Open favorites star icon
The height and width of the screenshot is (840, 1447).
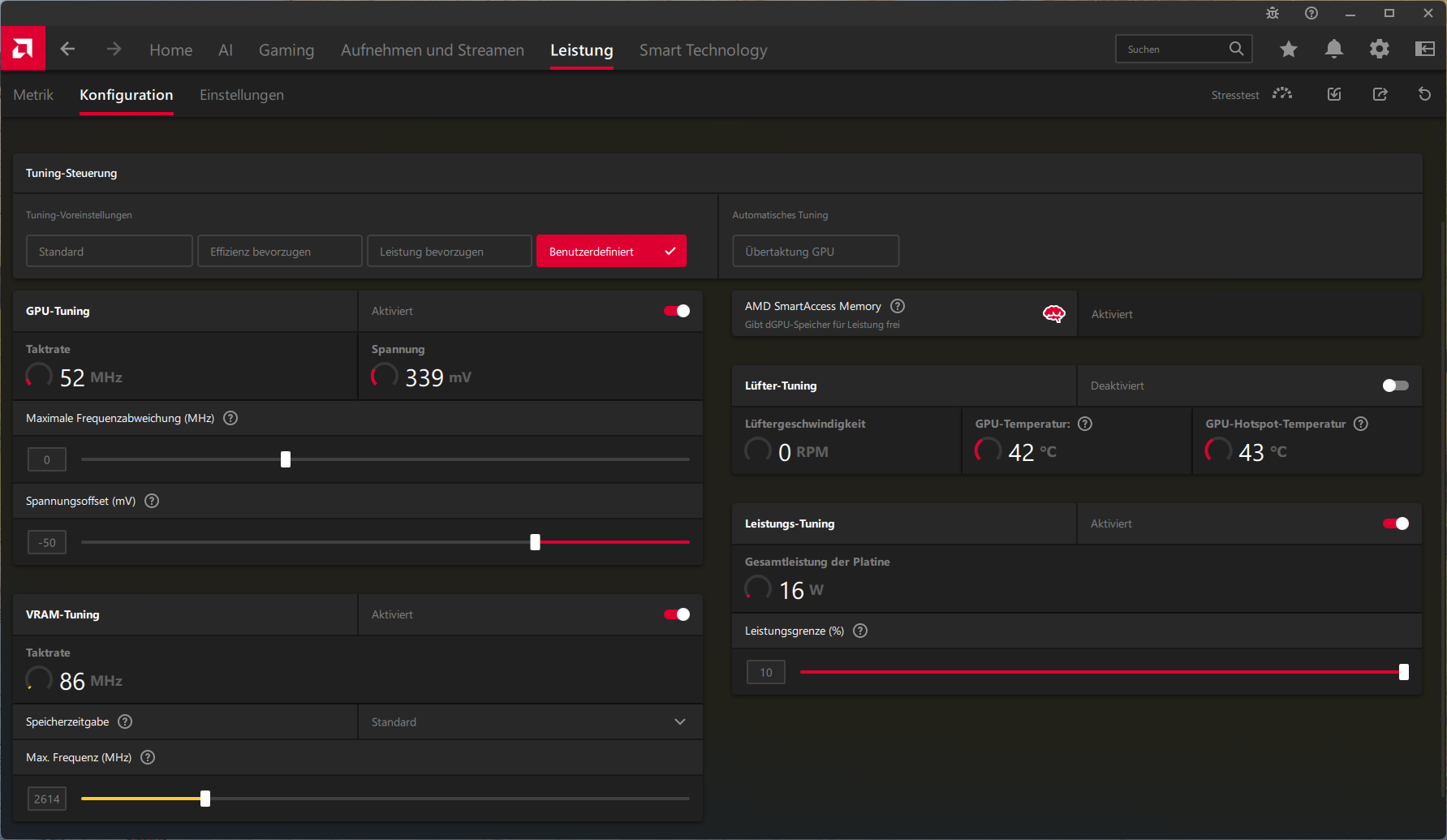point(1288,50)
